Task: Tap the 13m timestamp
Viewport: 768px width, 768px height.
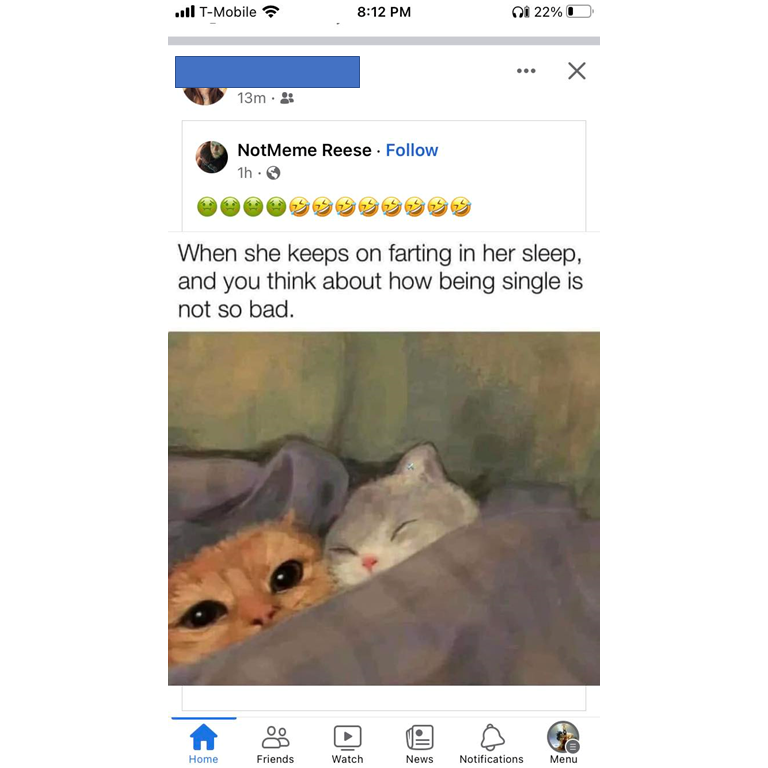Action: click(251, 98)
